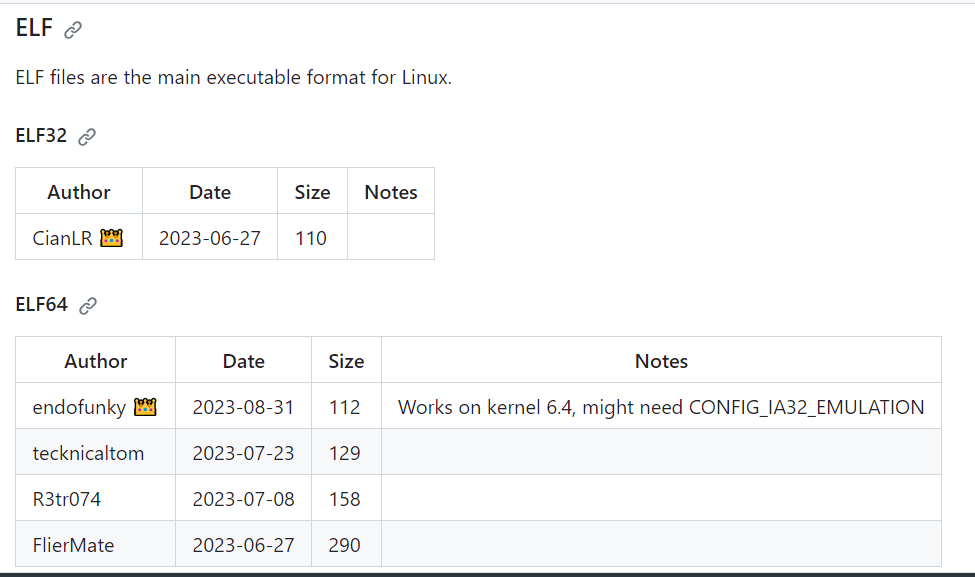975x577 pixels.
Task: Click the anchor link icon next to ELF64
Action: tap(88, 306)
